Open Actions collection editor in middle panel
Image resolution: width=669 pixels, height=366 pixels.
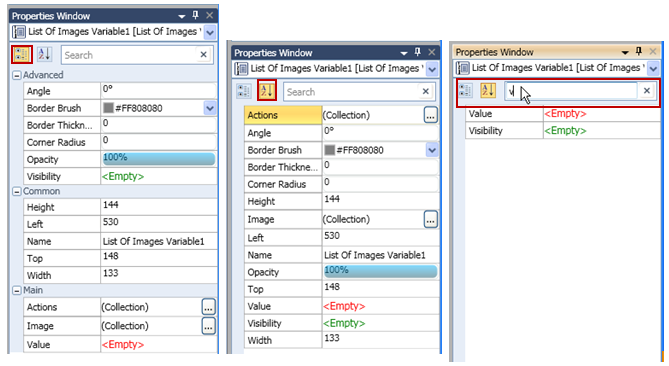point(430,115)
